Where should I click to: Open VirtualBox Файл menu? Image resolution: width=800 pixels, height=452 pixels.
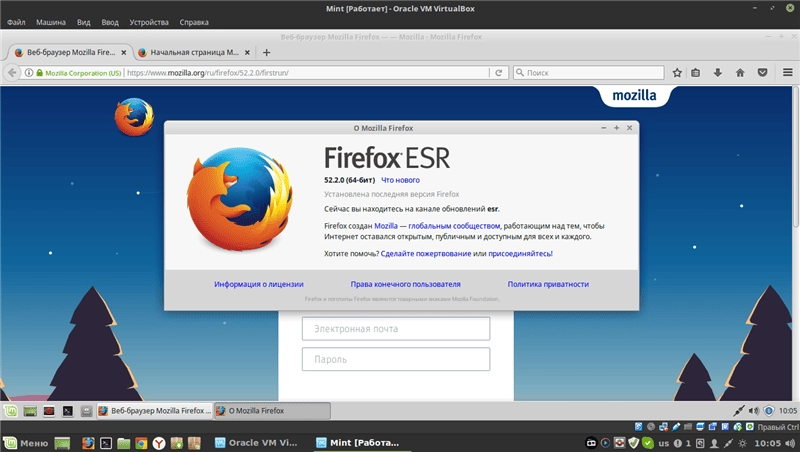16,22
